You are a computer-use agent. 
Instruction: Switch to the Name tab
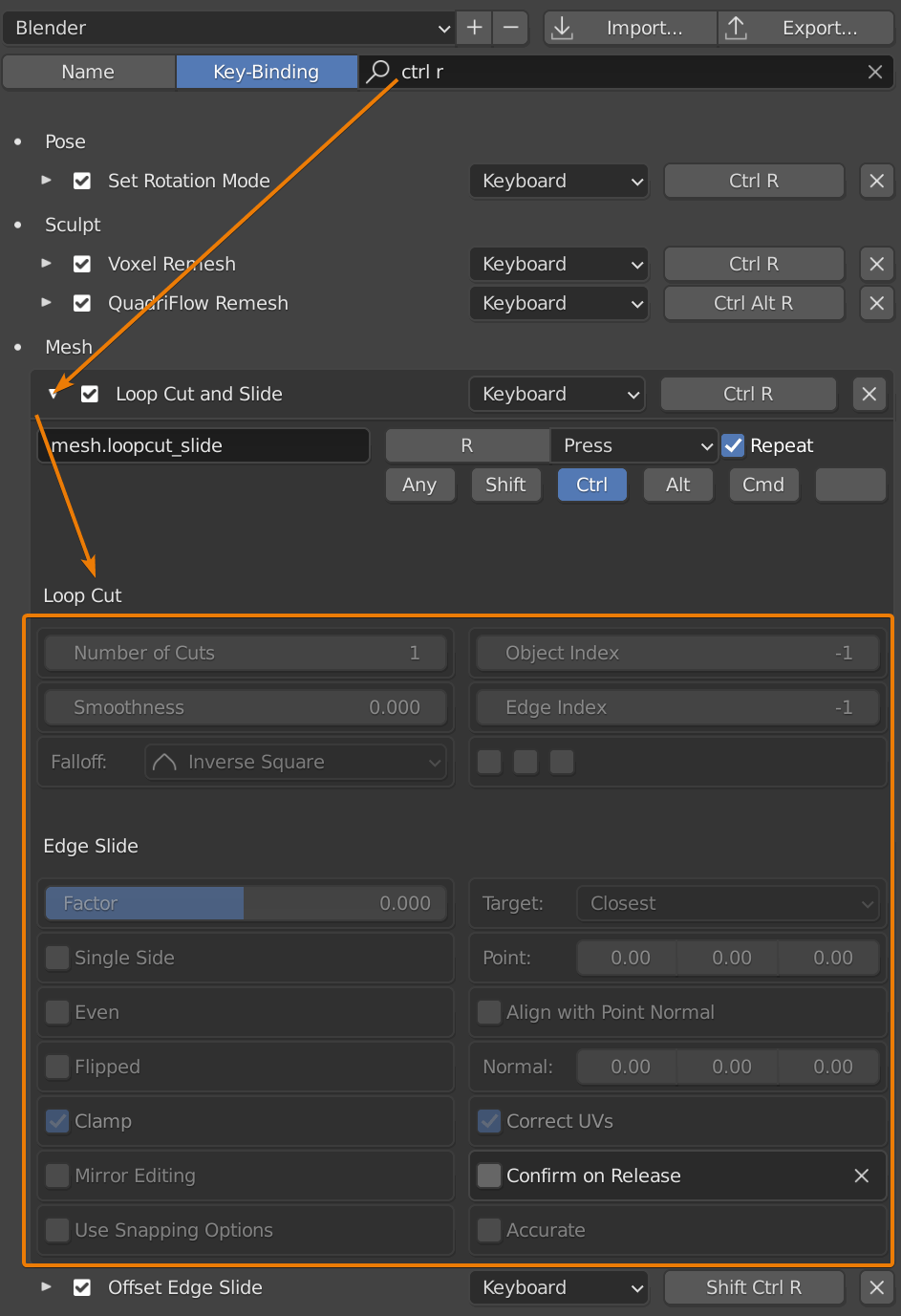(88, 71)
